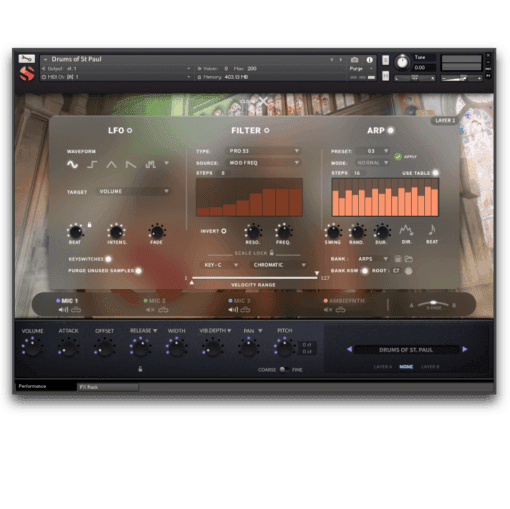Select the Layer A option

(383, 367)
